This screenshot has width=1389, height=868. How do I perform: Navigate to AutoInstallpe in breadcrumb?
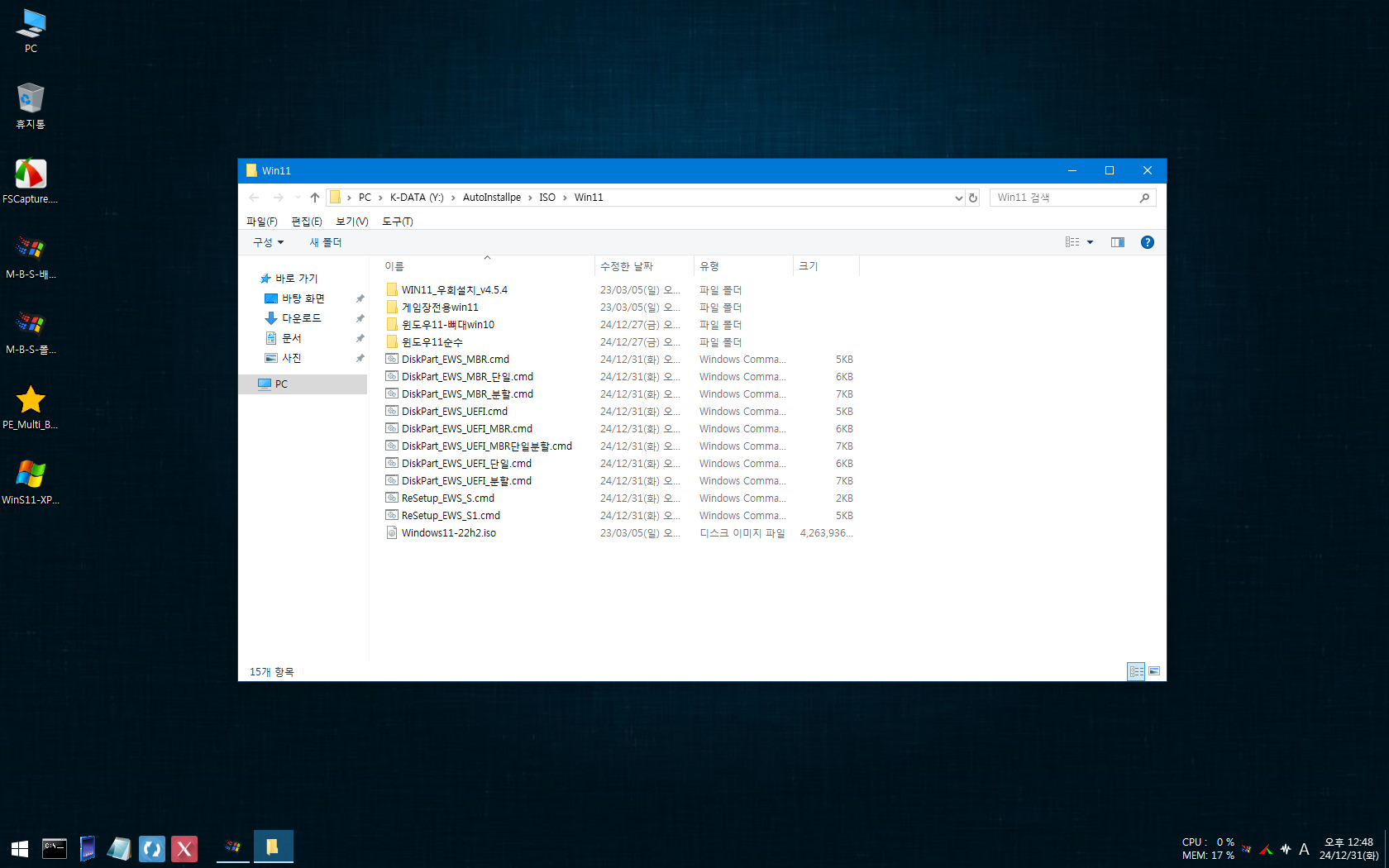tap(492, 198)
